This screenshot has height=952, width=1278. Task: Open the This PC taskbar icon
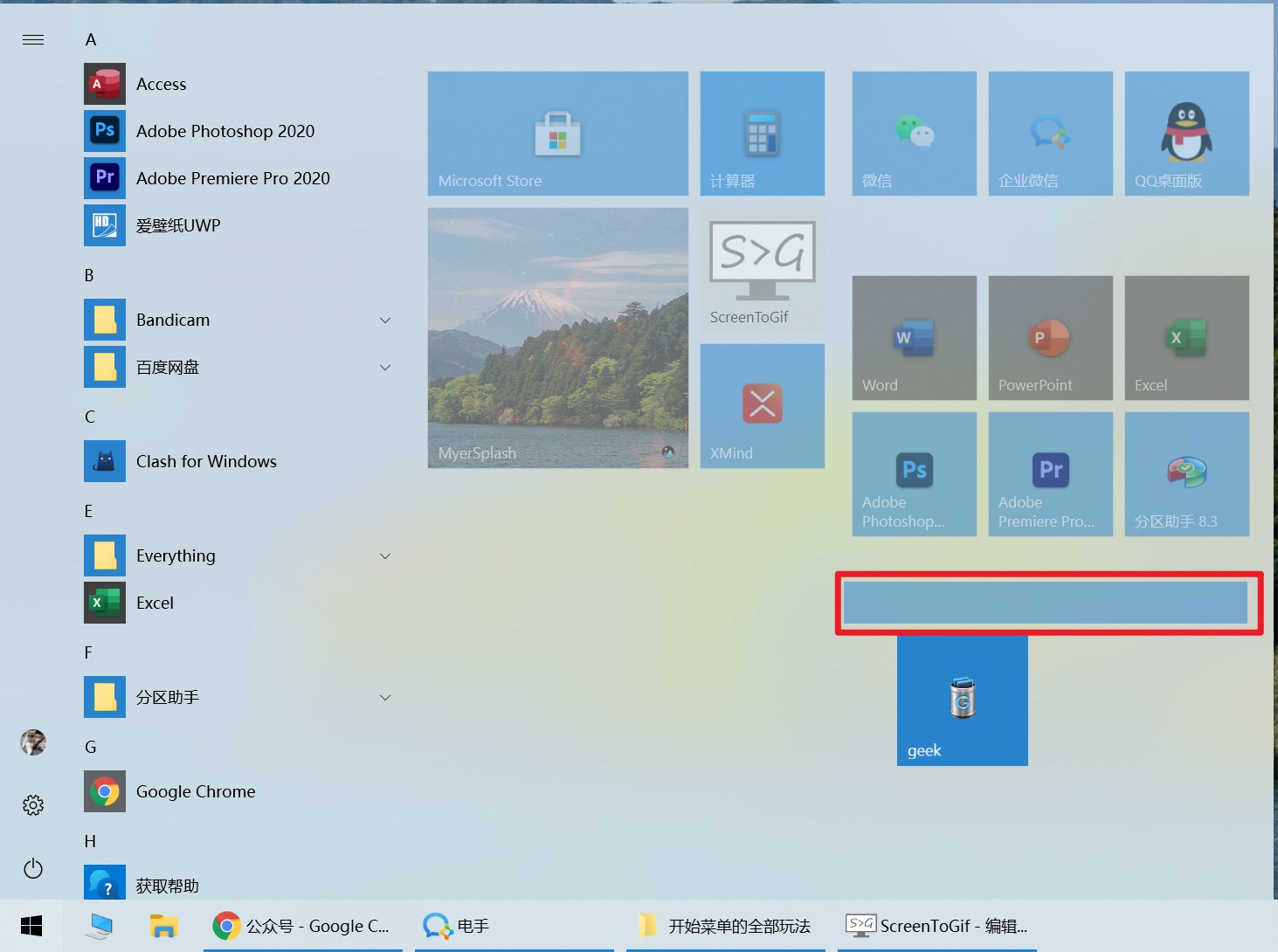99,926
